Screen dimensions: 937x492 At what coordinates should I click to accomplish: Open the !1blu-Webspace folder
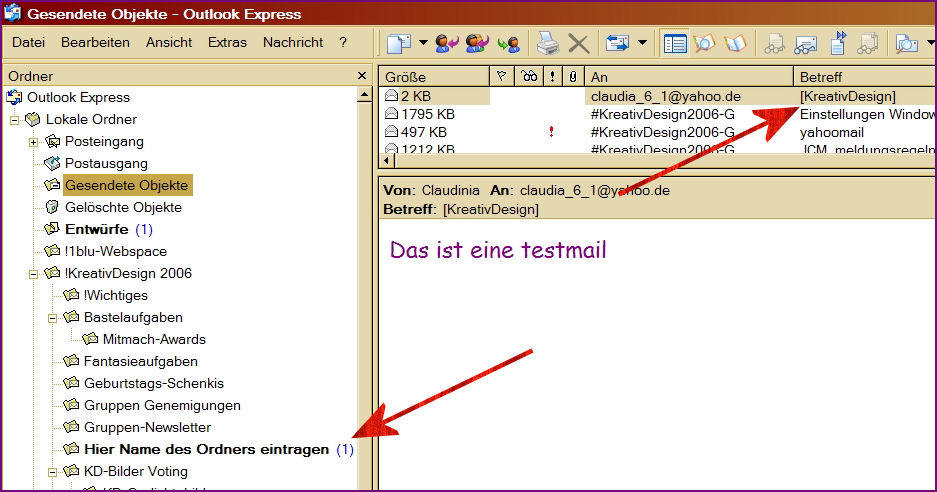point(116,252)
